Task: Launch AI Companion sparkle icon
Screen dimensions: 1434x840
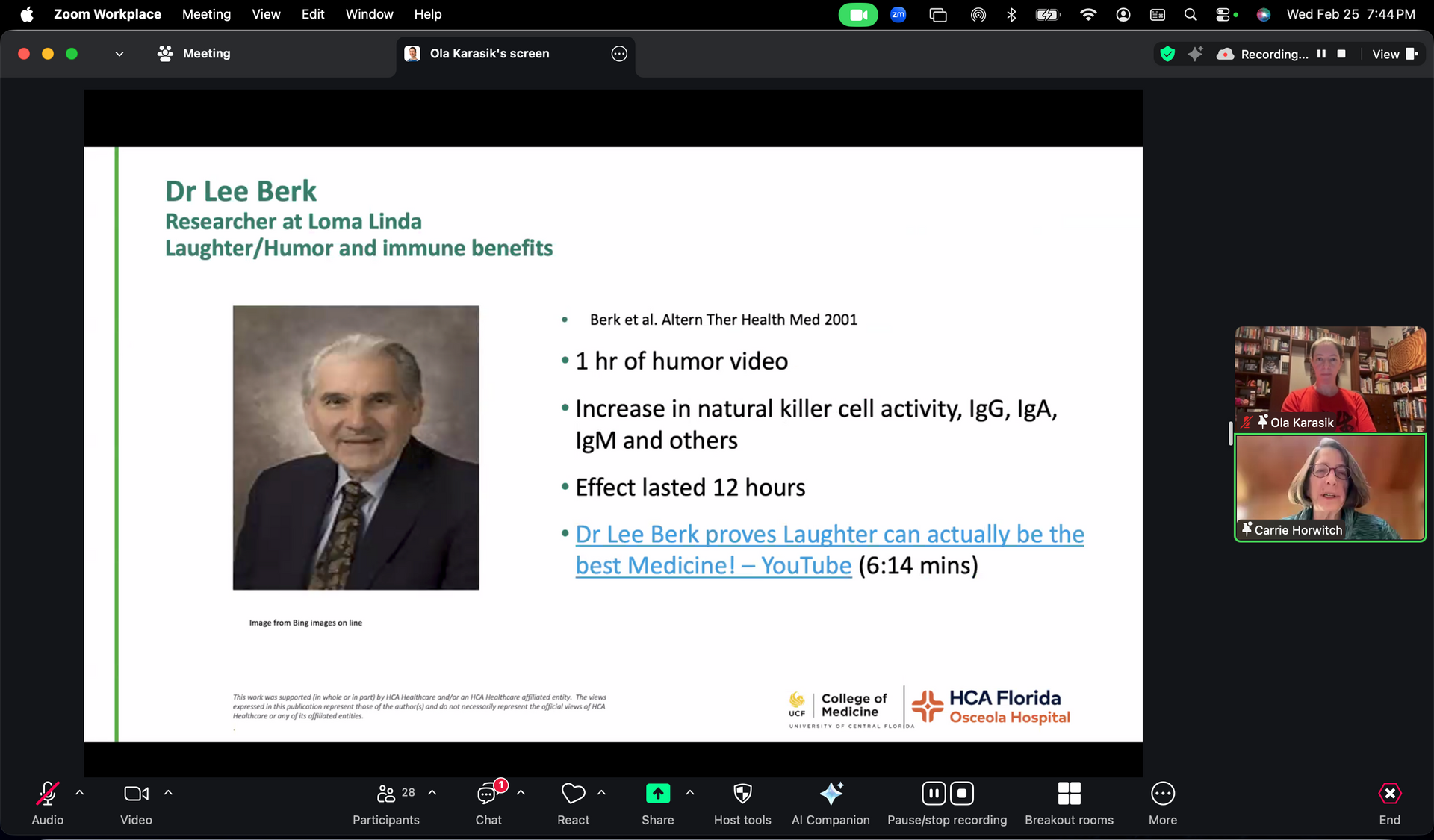Action: 831,794
